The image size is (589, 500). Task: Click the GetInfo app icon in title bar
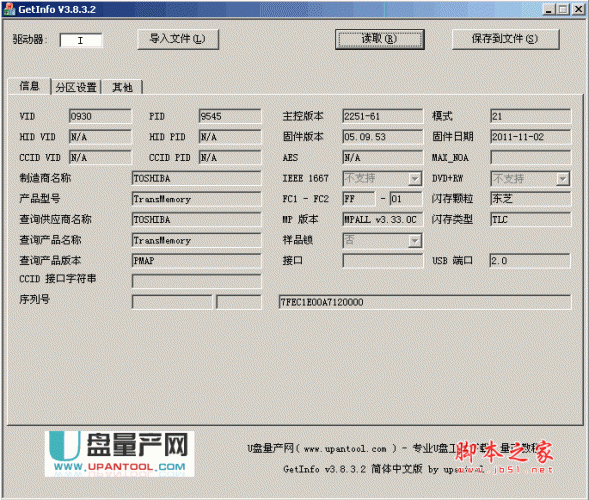pyautogui.click(x=9, y=9)
